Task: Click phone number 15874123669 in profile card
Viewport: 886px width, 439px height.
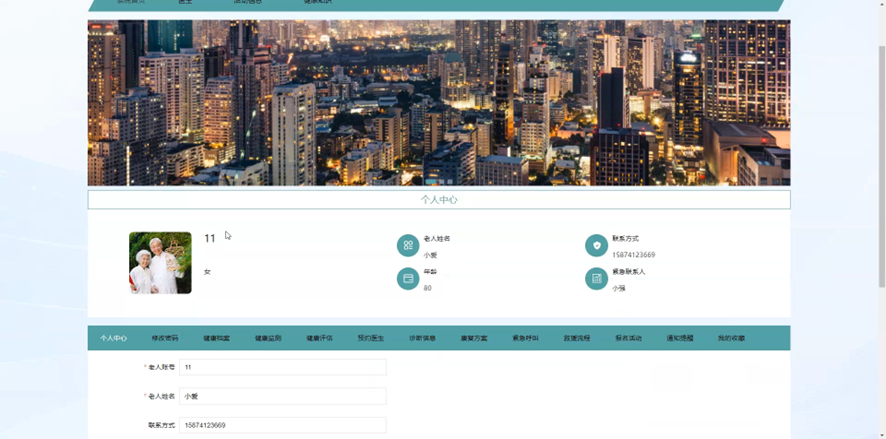Action: coord(633,255)
